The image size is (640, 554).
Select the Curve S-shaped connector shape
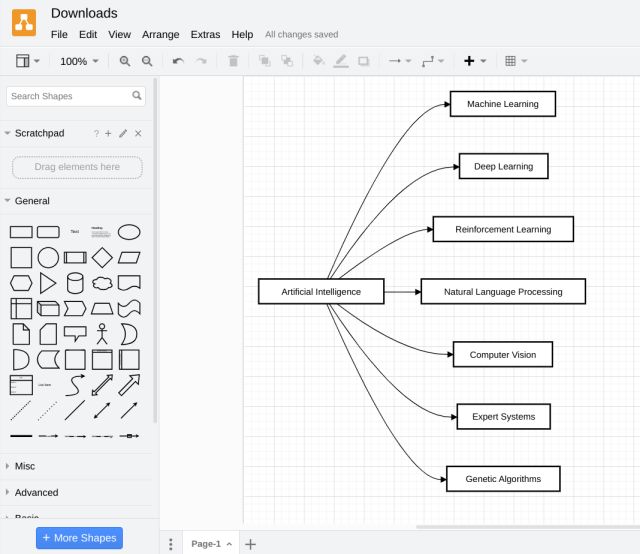coord(75,385)
